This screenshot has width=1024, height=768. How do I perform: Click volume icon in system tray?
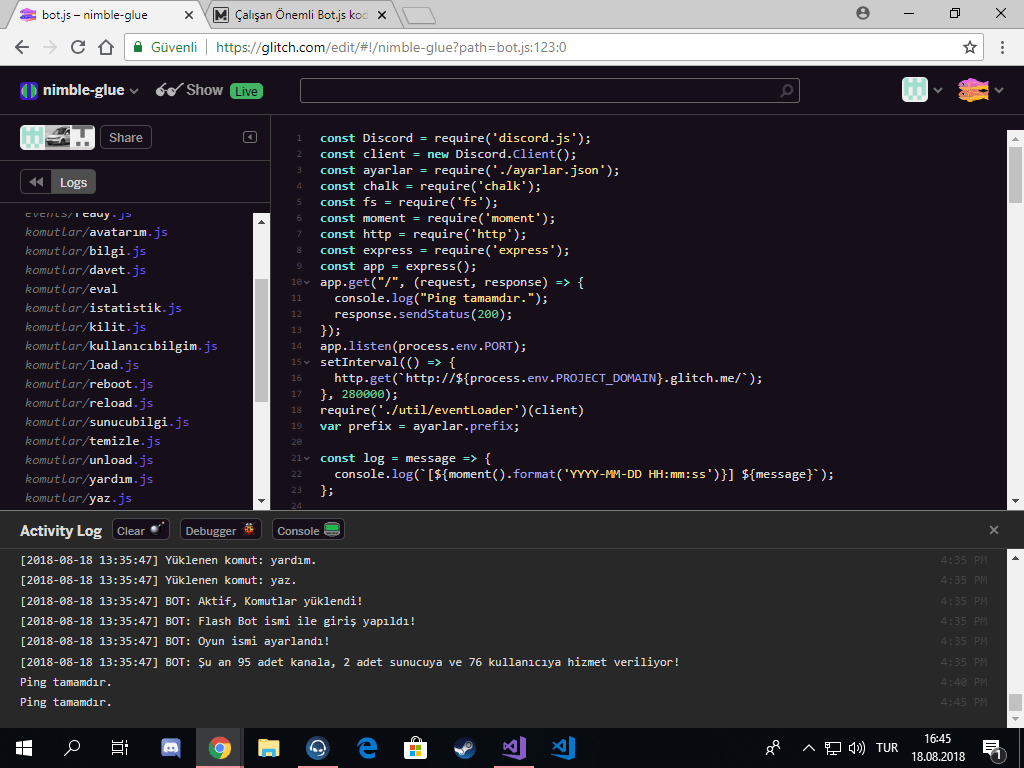(856, 748)
